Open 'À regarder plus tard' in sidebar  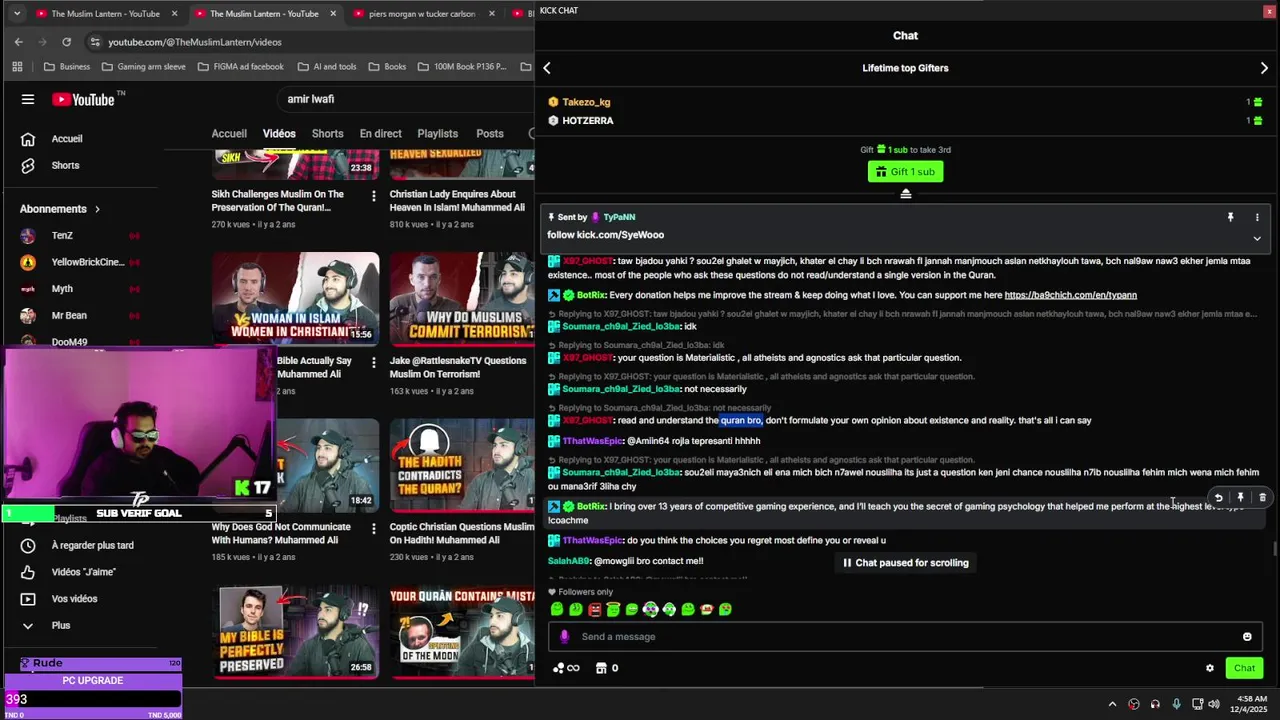point(90,545)
